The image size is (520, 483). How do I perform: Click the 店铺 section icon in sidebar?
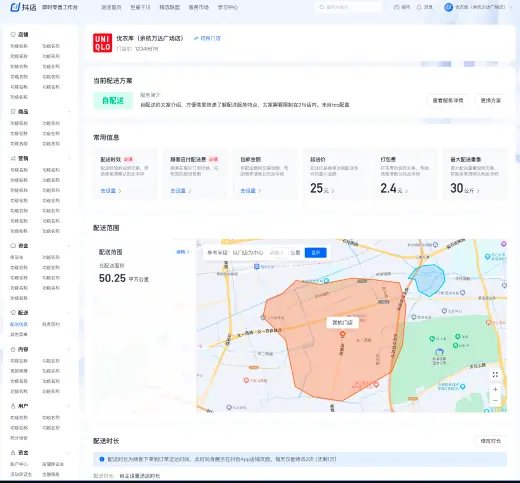coord(13,34)
